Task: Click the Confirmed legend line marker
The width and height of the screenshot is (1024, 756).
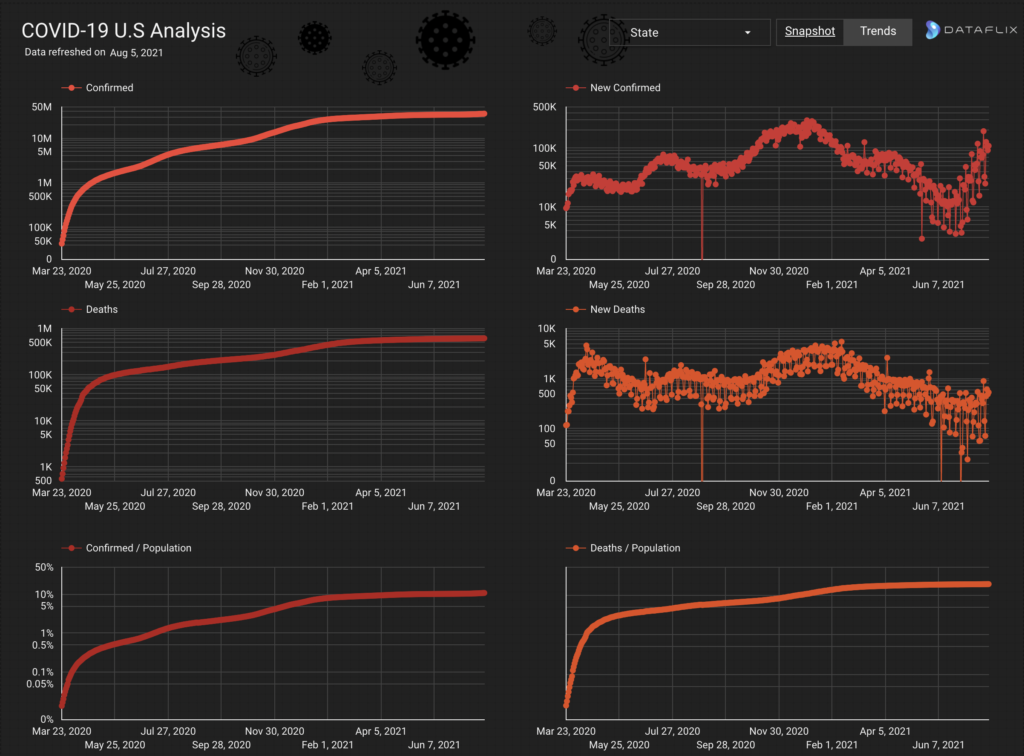Action: tap(70, 88)
